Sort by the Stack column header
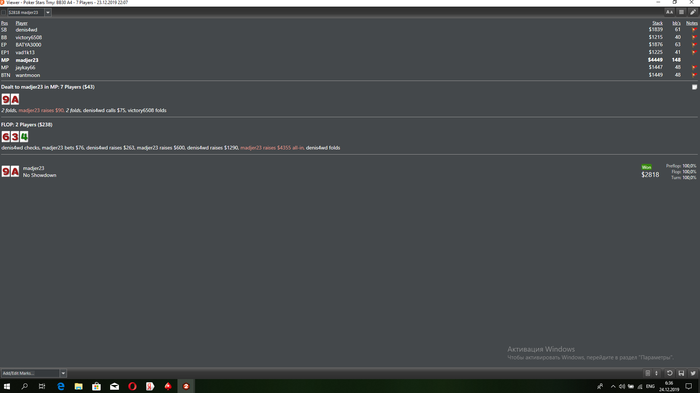700x393 pixels. [x=657, y=23]
